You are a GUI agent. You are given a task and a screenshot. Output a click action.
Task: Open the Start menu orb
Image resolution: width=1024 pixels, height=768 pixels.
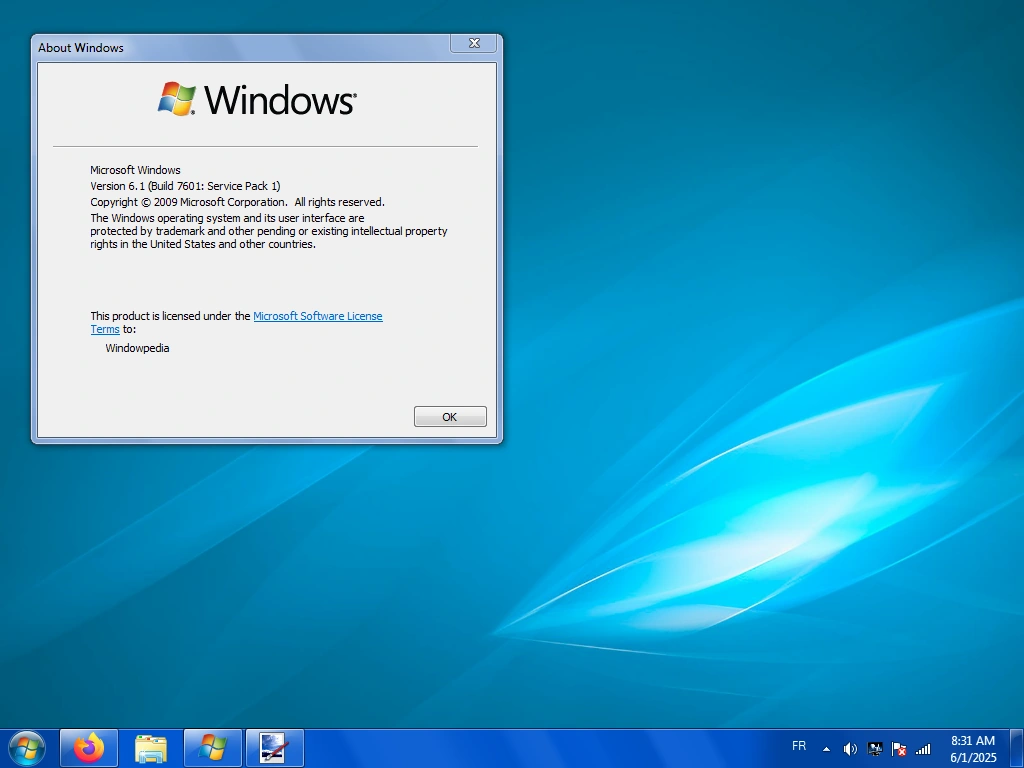tap(27, 748)
